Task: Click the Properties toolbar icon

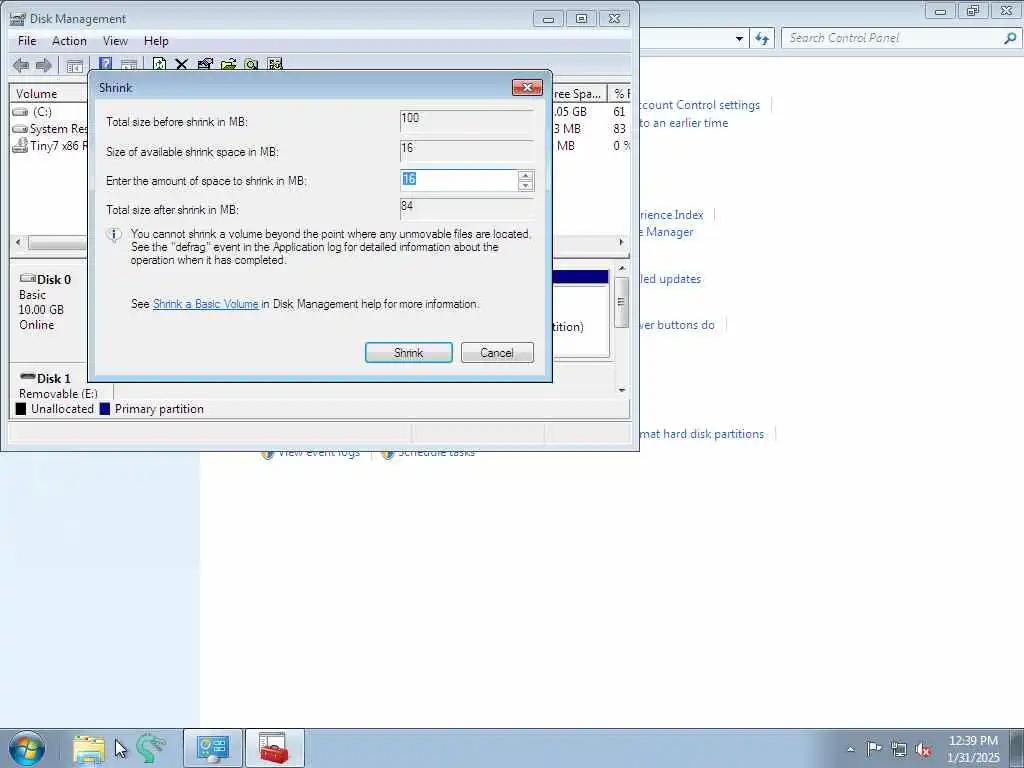Action: 205,64
